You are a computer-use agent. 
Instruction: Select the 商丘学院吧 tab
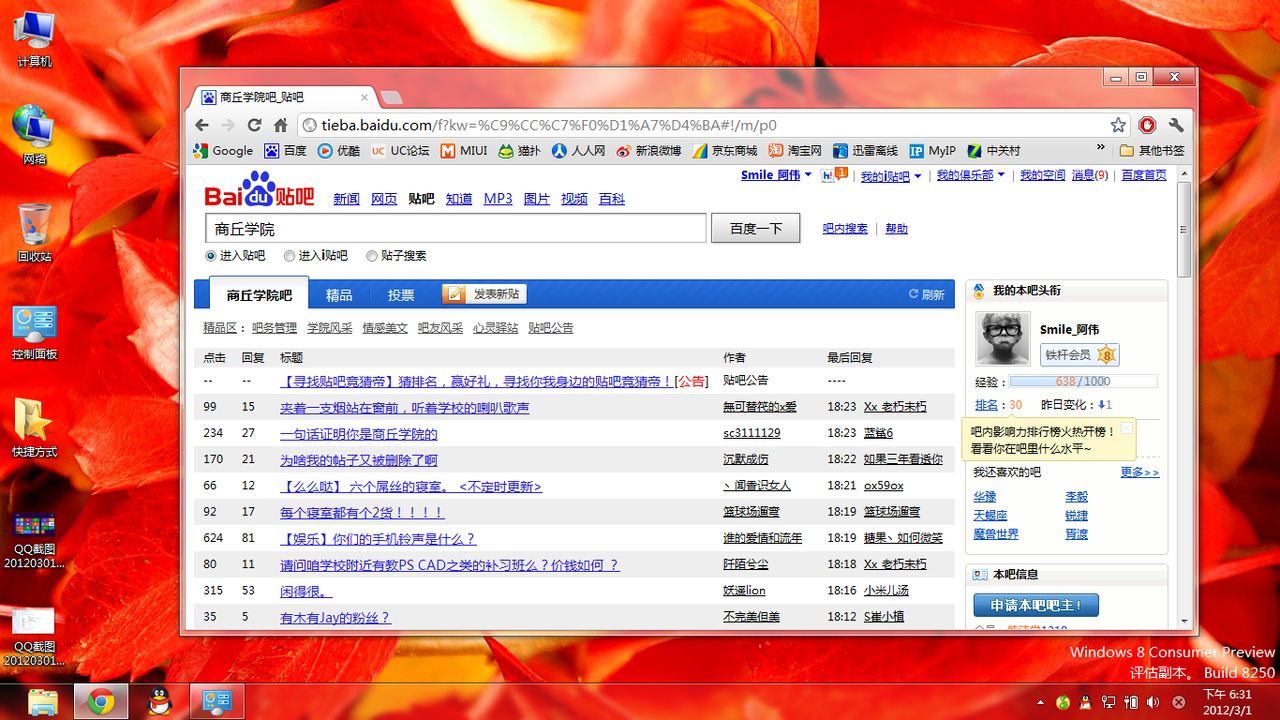[x=259, y=294]
